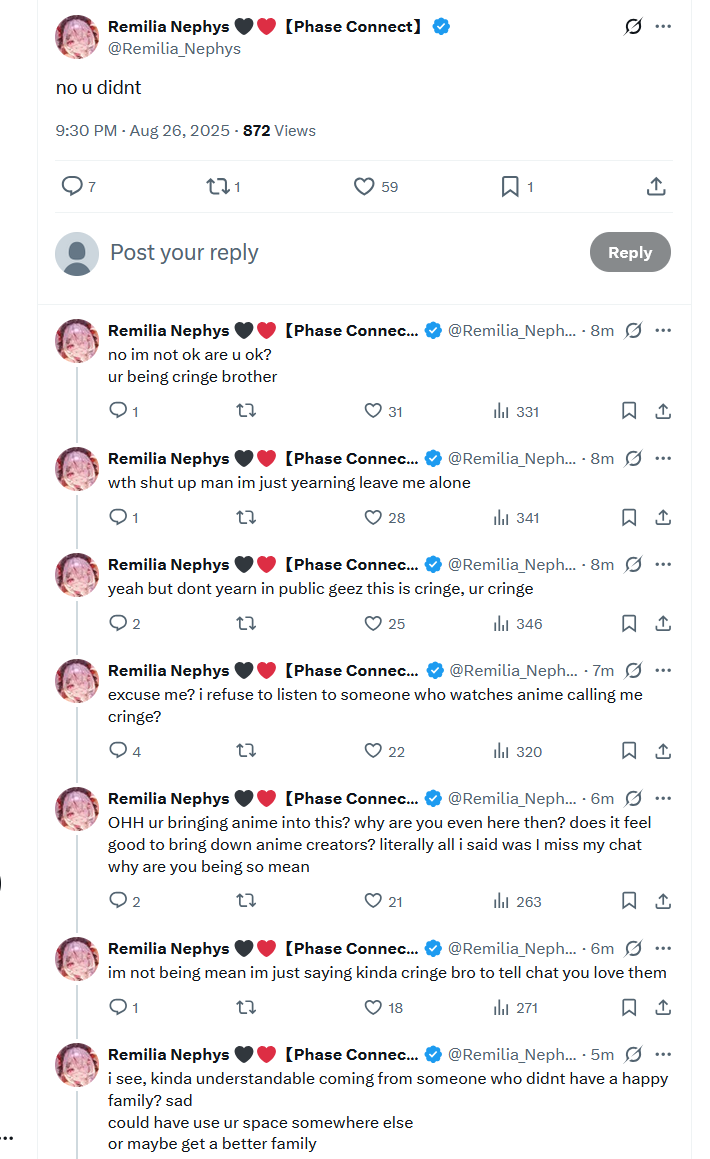Viewport: 710px width, 1159px height.
Task: Share the "im not being mean" reply
Action: (662, 1007)
